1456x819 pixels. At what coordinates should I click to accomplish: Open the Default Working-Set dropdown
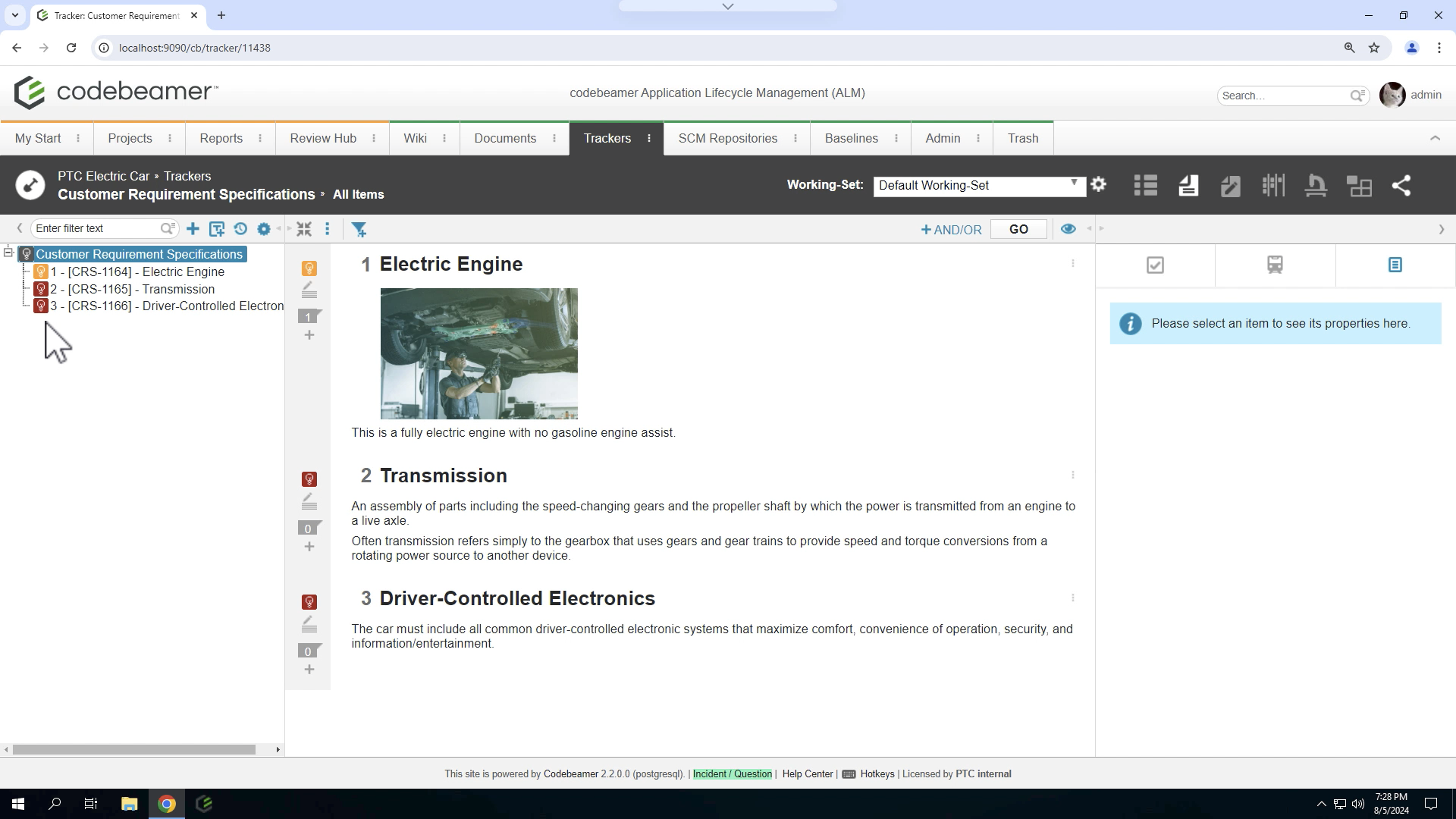click(x=1074, y=185)
